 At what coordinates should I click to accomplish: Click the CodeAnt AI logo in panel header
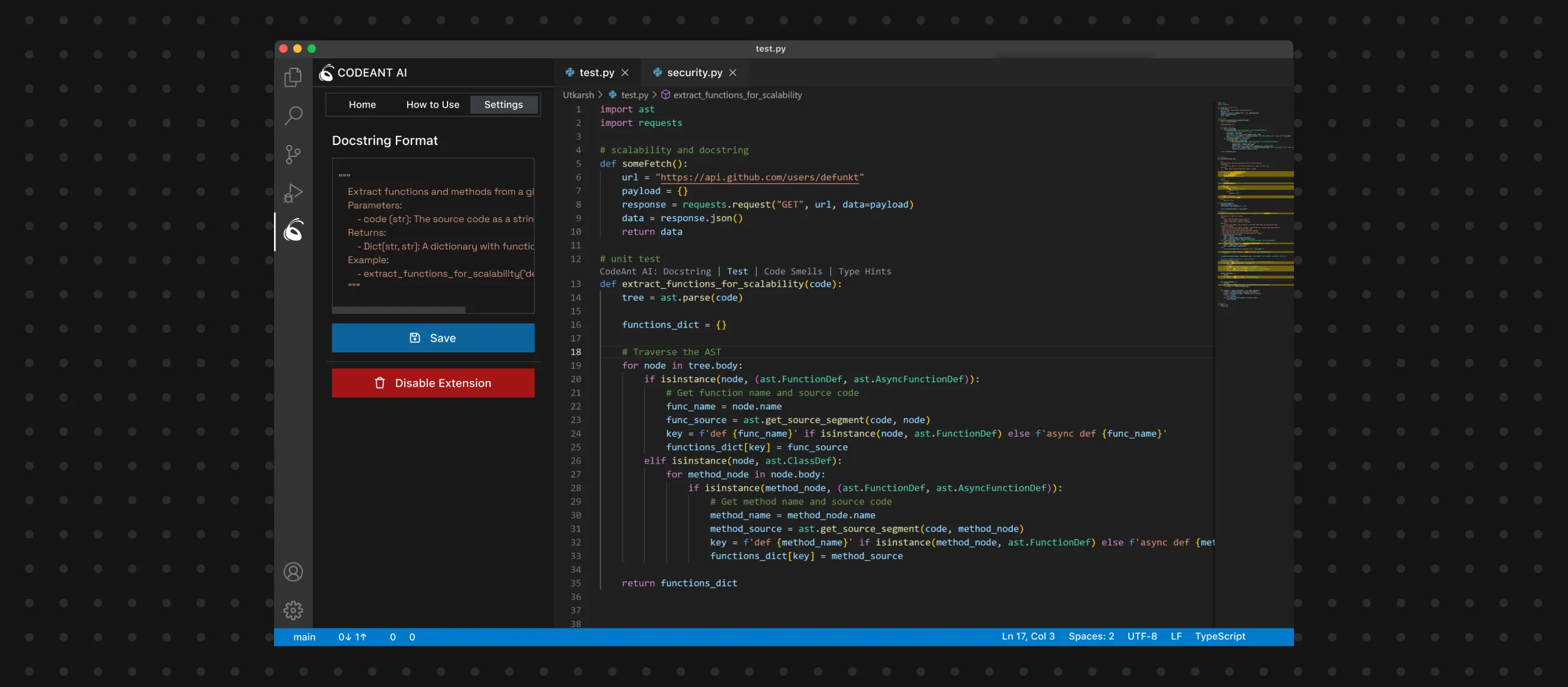coord(326,73)
